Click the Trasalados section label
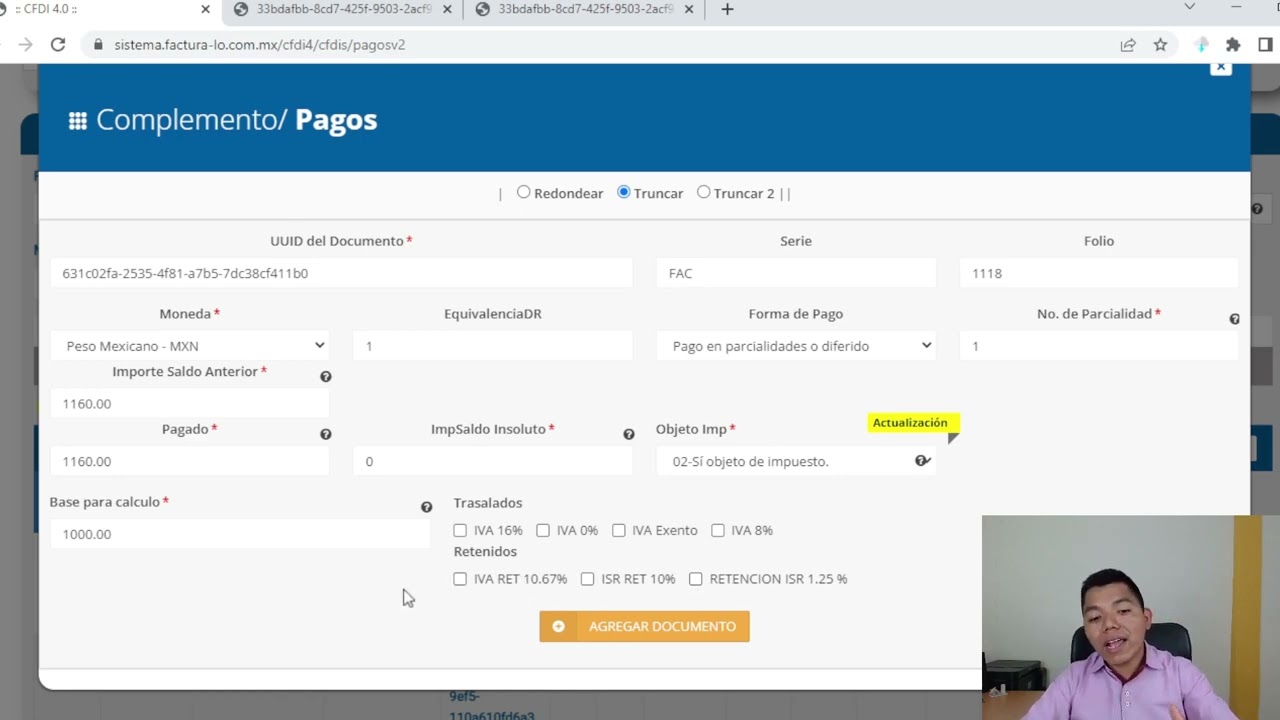The height and width of the screenshot is (720, 1280). [x=488, y=503]
